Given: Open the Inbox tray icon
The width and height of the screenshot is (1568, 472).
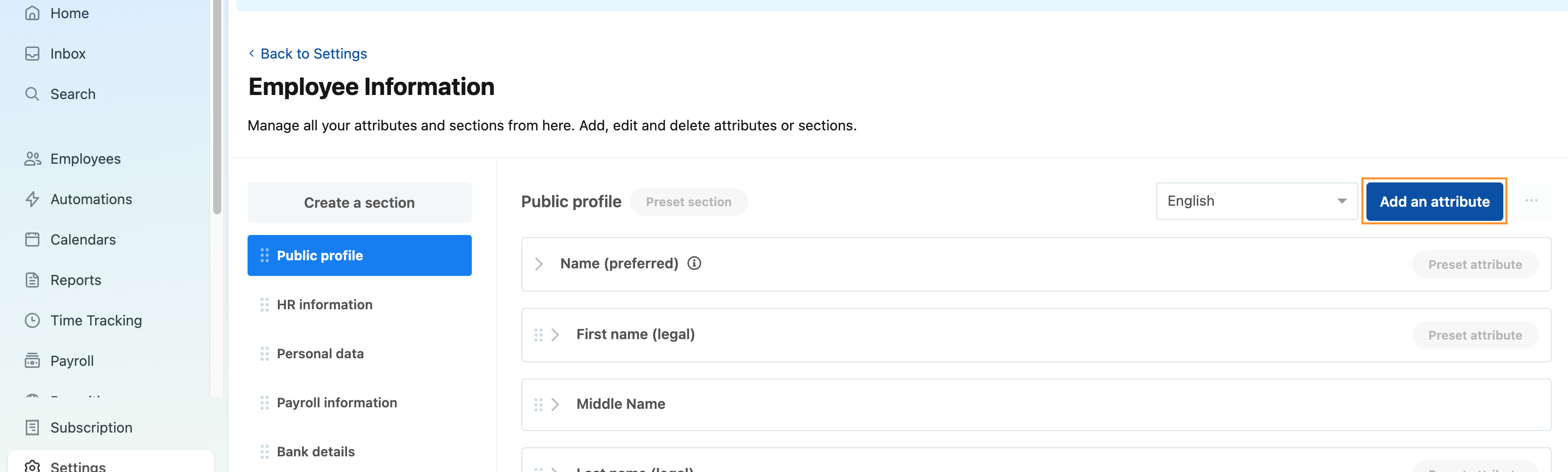Looking at the screenshot, I should [x=32, y=54].
